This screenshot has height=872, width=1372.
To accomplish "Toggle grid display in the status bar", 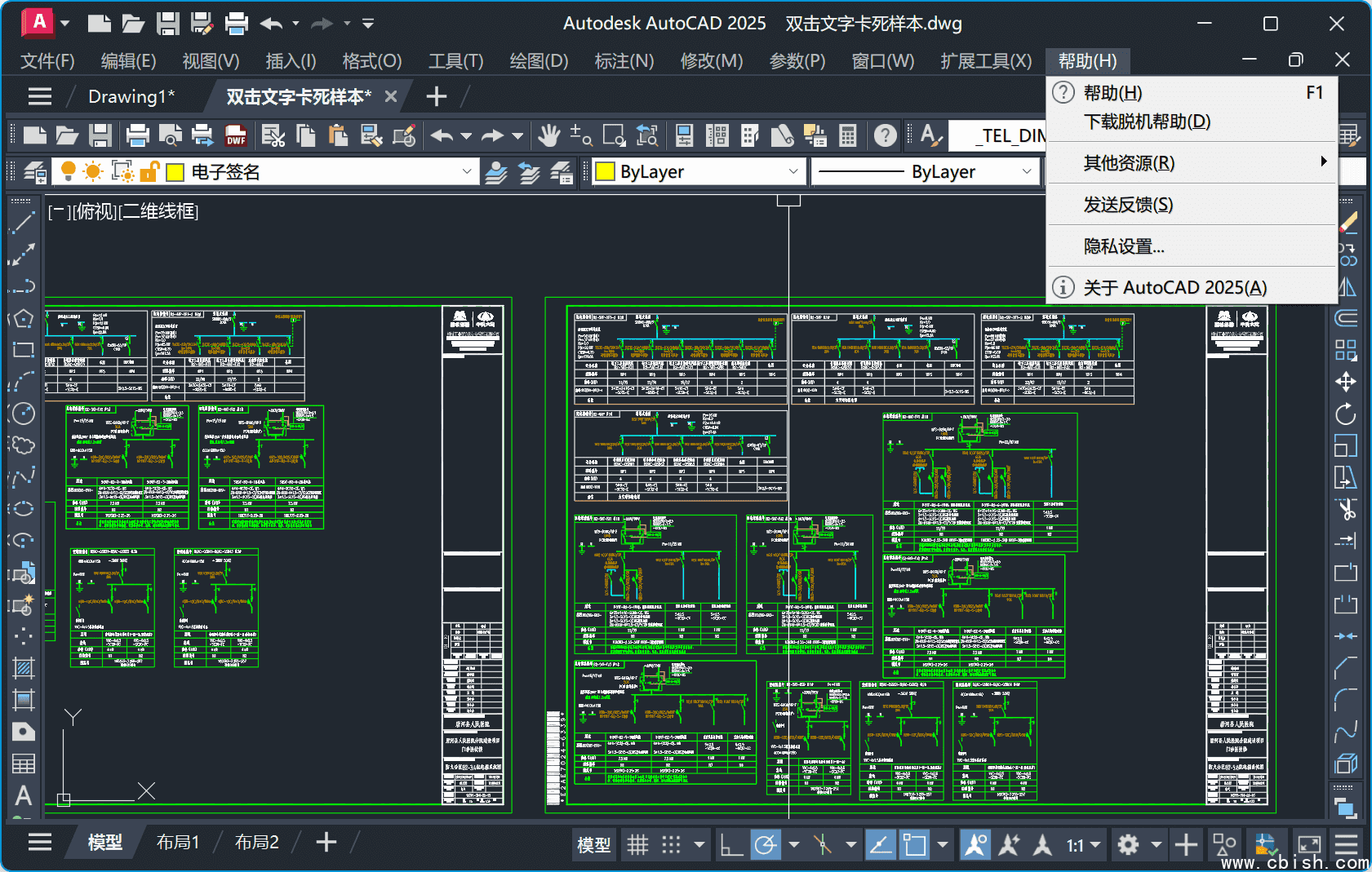I will tap(638, 844).
